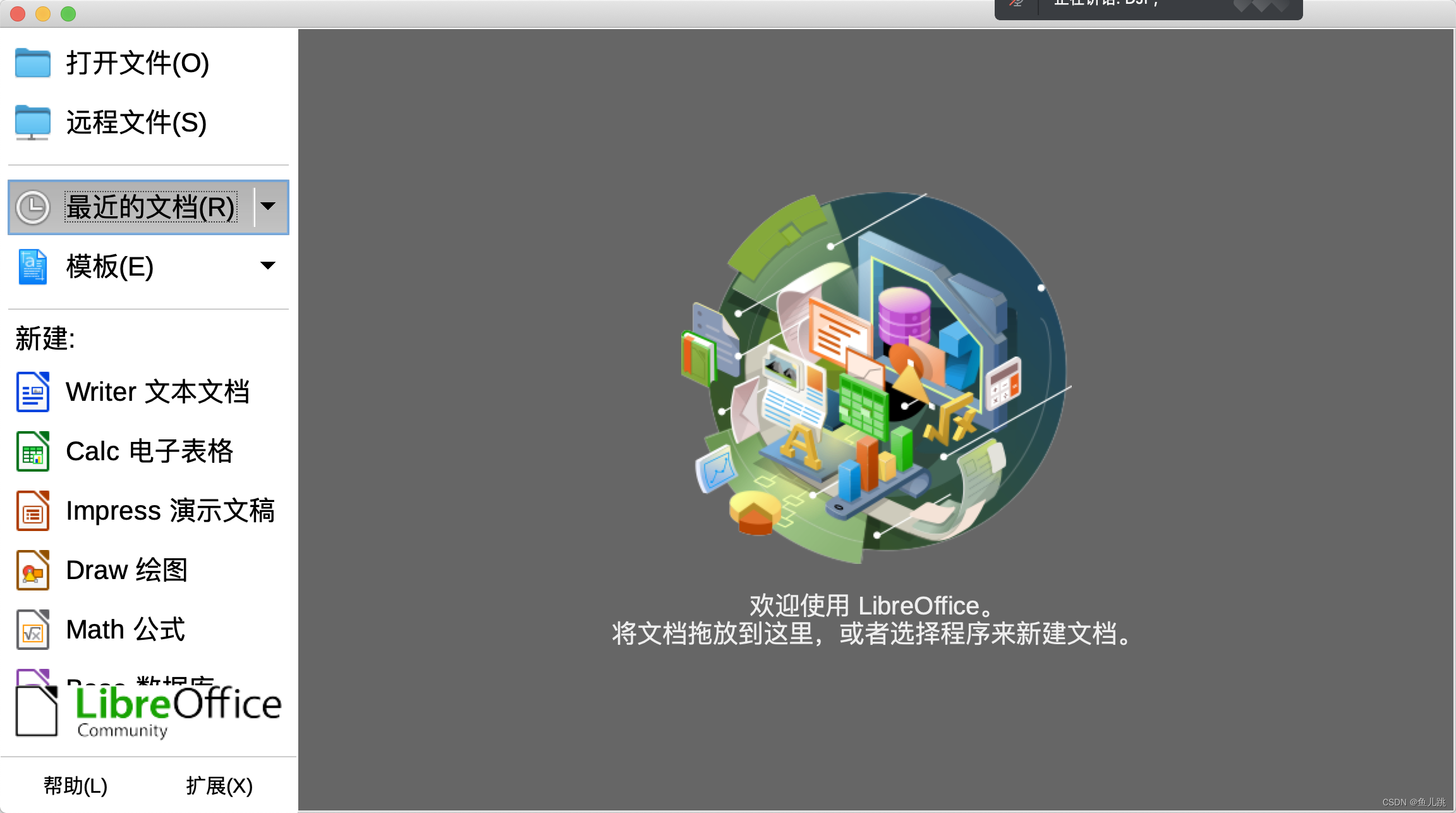This screenshot has width=1456, height=813.
Task: Click the Writer text document icon
Action: [x=32, y=392]
